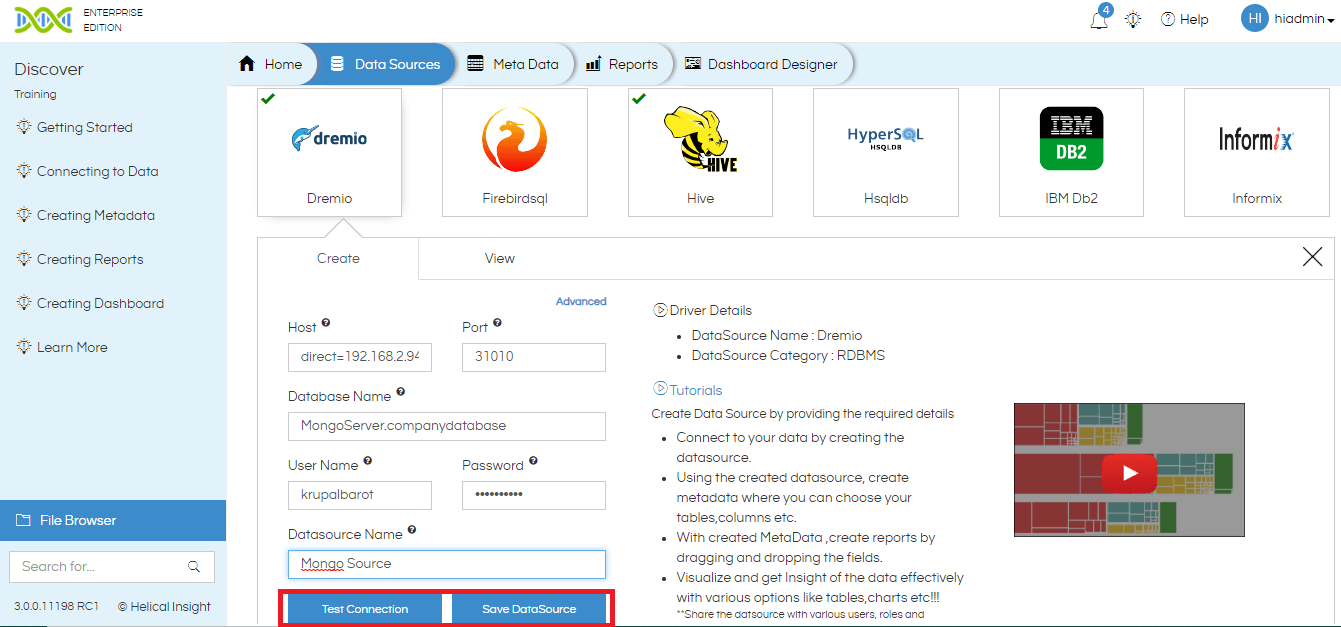Screen dimensions: 1341x627
Task: Focus the Datasource Name input field
Action: click(x=447, y=564)
